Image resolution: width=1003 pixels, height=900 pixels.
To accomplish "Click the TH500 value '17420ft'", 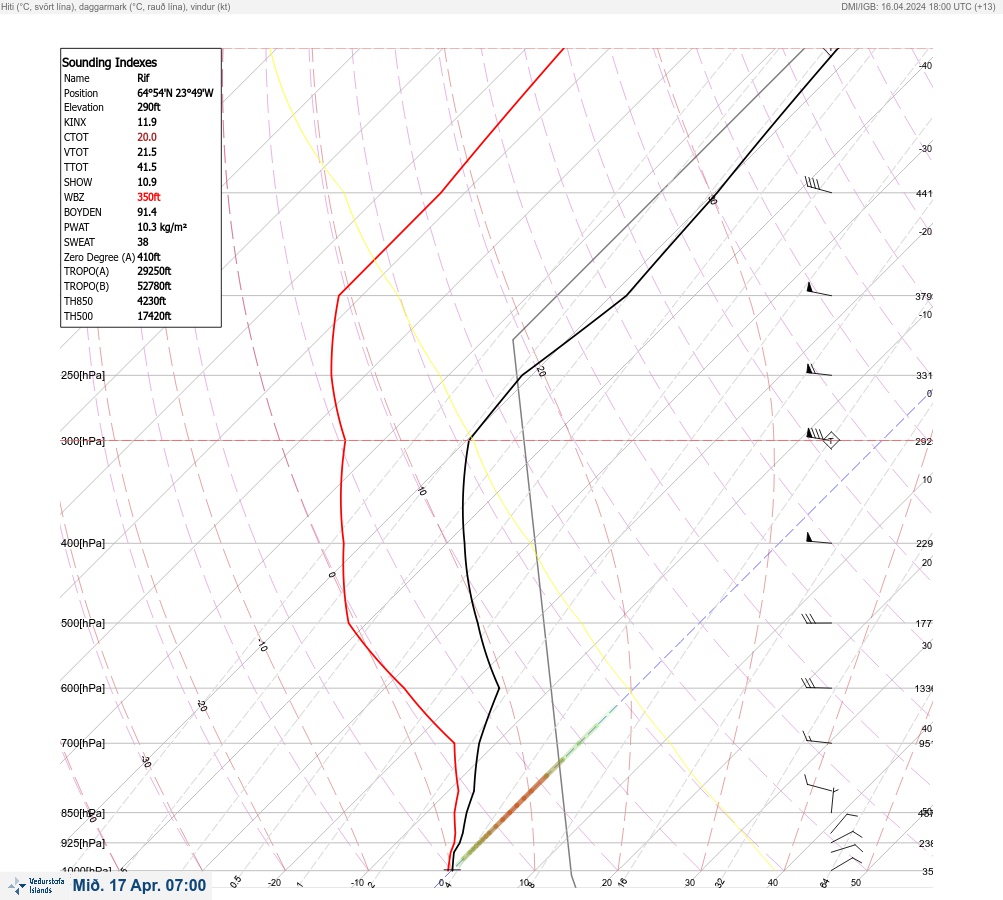I will (x=154, y=316).
